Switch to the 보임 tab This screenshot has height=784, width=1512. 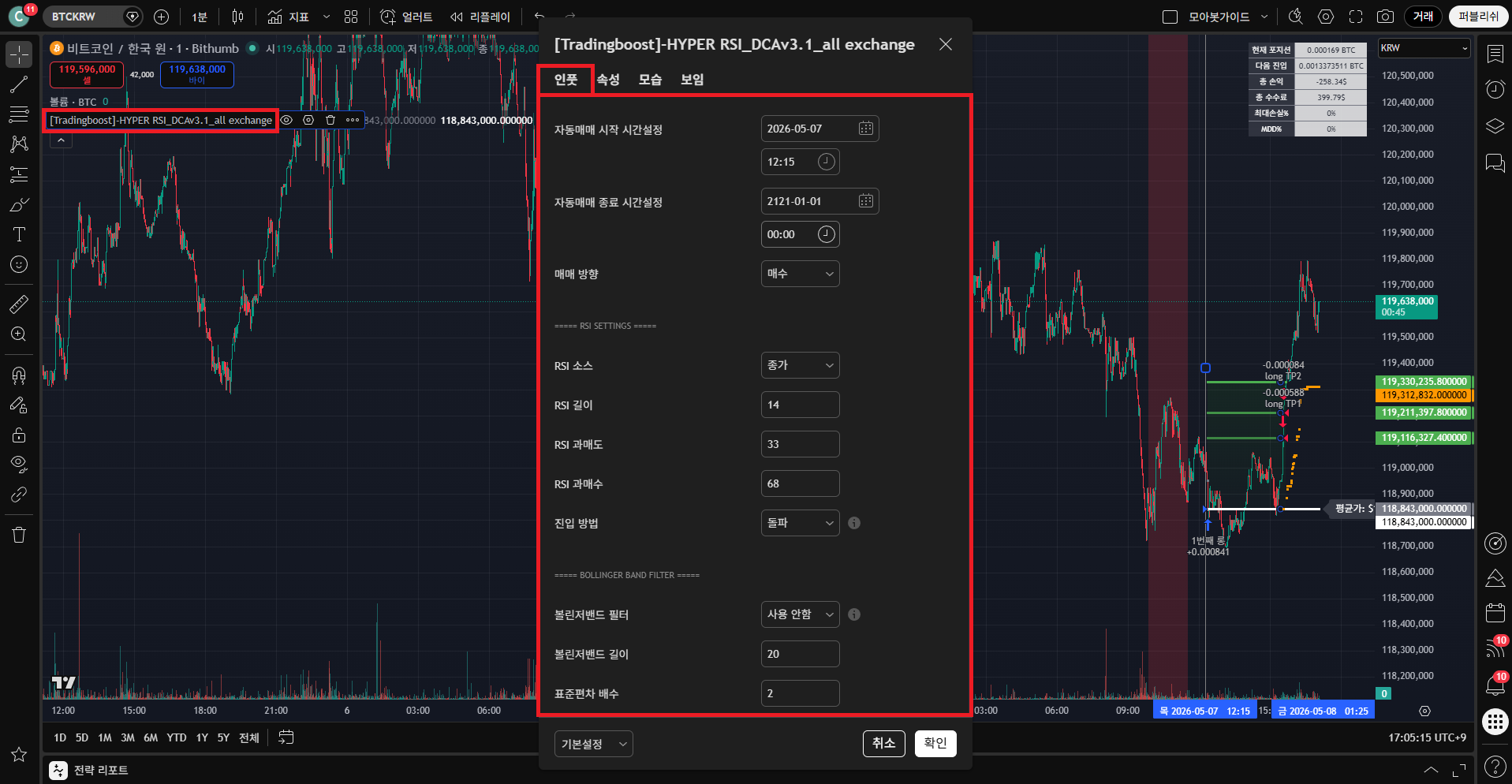click(693, 80)
